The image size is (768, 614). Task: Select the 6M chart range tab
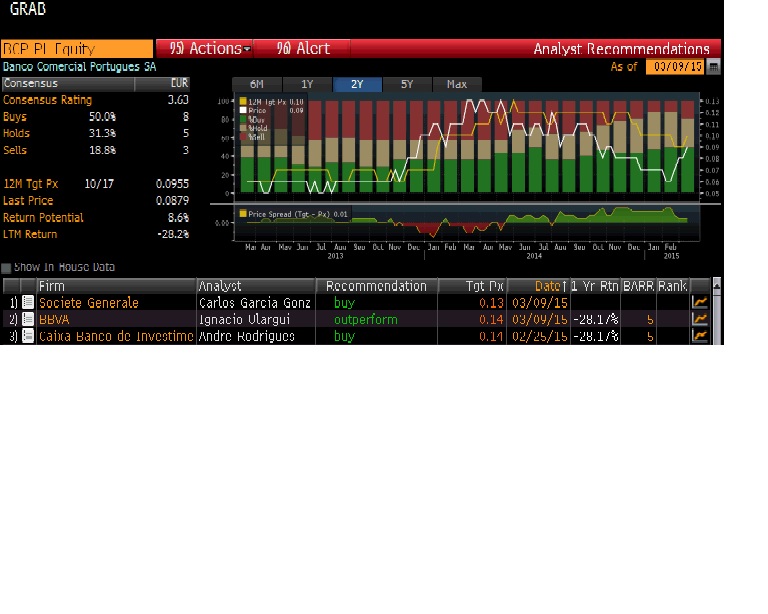[x=257, y=84]
